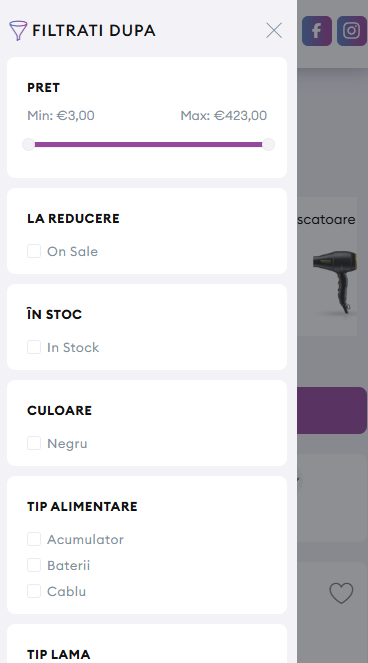Click the purple price range track
The height and width of the screenshot is (663, 368).
148,145
